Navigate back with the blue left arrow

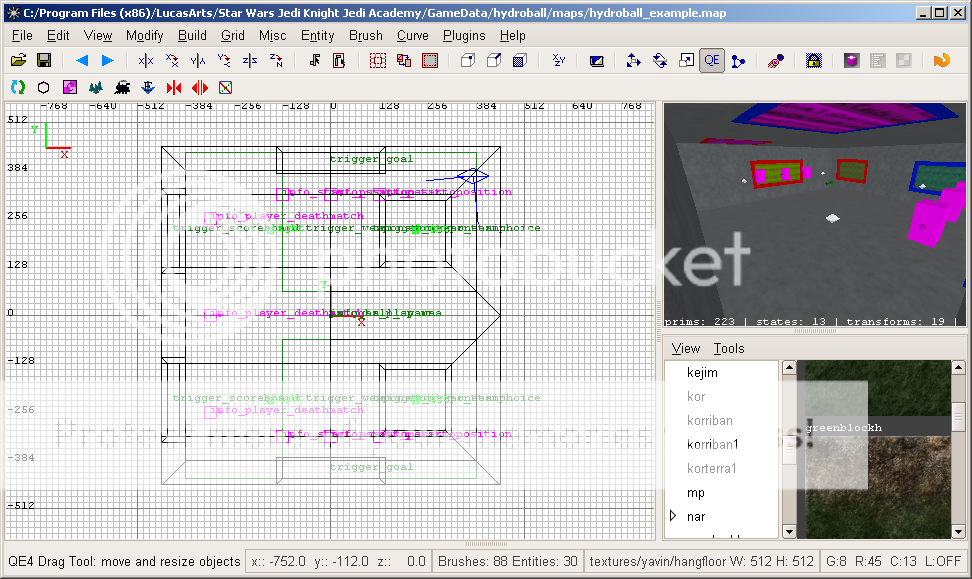[x=83, y=60]
